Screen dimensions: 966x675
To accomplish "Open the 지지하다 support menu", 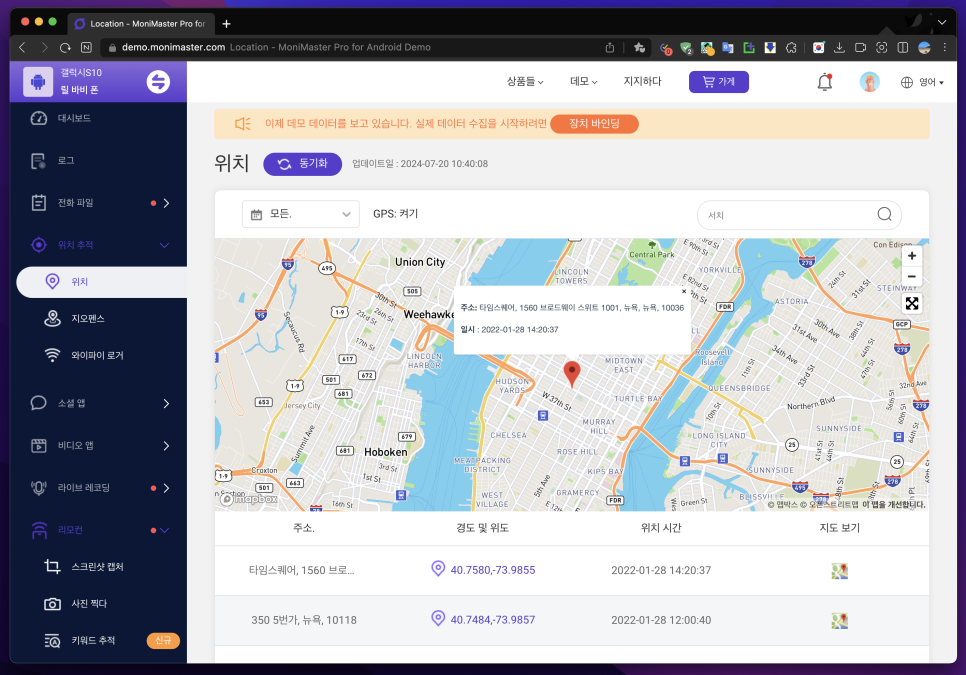I will (643, 81).
